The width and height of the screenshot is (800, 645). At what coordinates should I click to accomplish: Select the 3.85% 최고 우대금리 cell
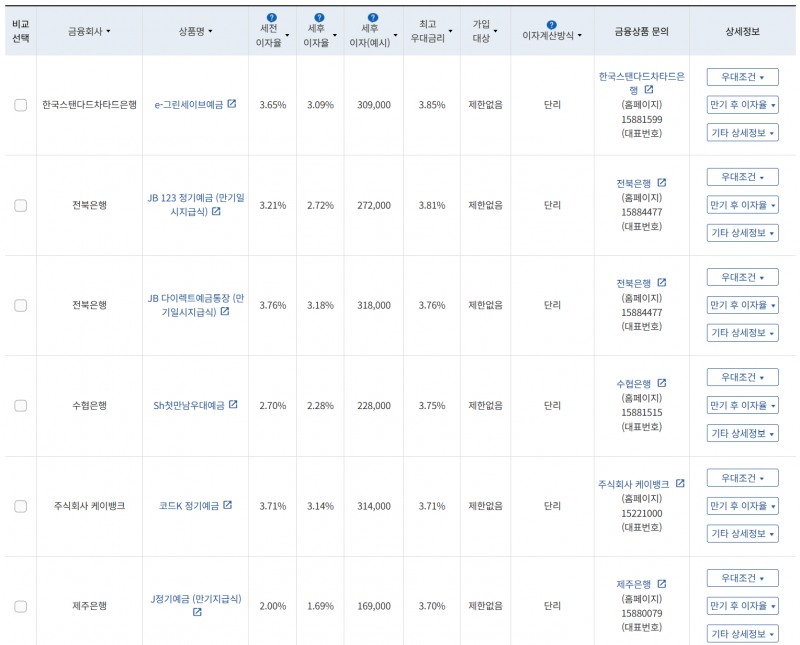point(432,105)
